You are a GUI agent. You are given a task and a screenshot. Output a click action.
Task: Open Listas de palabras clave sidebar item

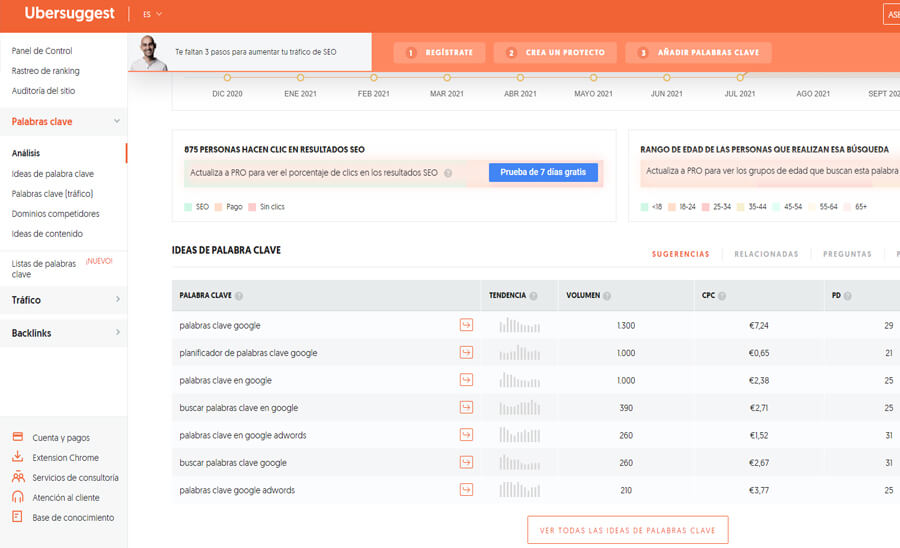(x=44, y=269)
